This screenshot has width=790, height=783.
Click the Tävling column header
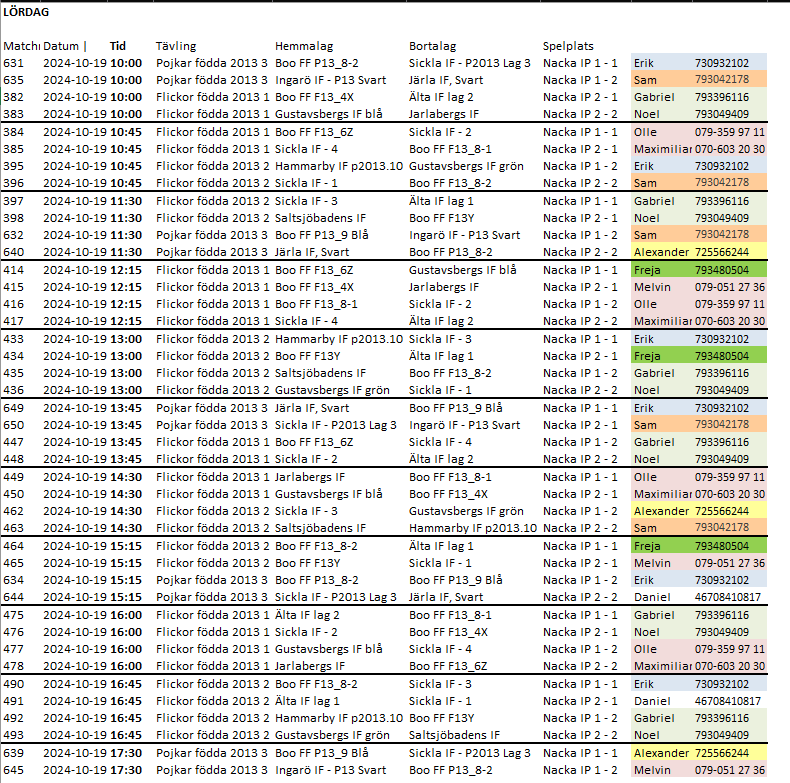click(x=176, y=46)
